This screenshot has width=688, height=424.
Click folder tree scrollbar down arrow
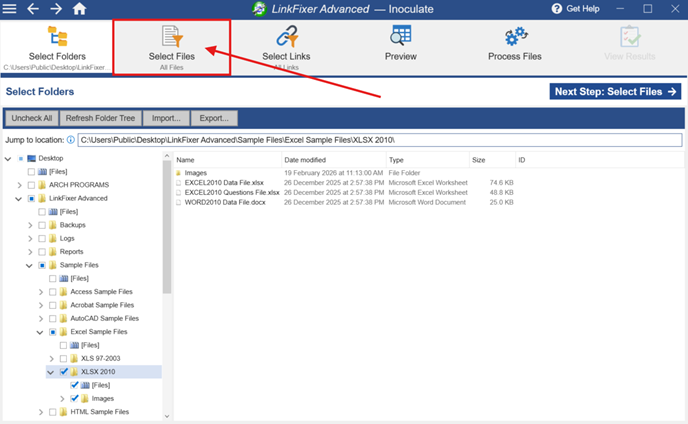[167, 416]
